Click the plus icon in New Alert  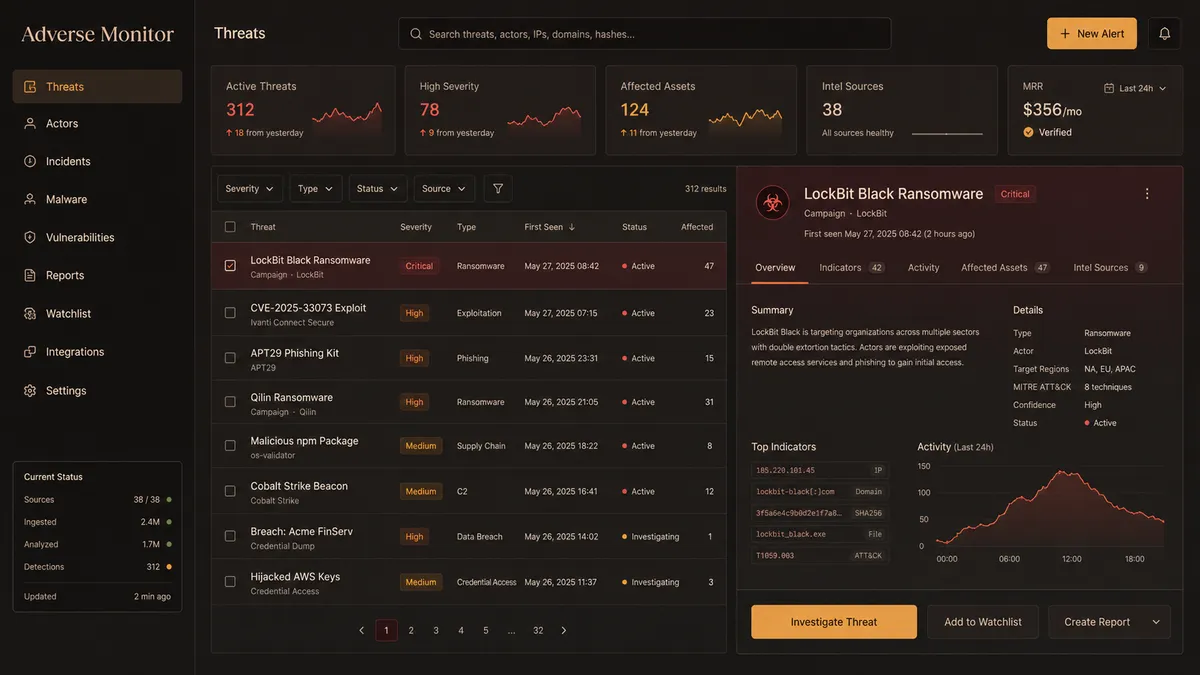(1065, 34)
